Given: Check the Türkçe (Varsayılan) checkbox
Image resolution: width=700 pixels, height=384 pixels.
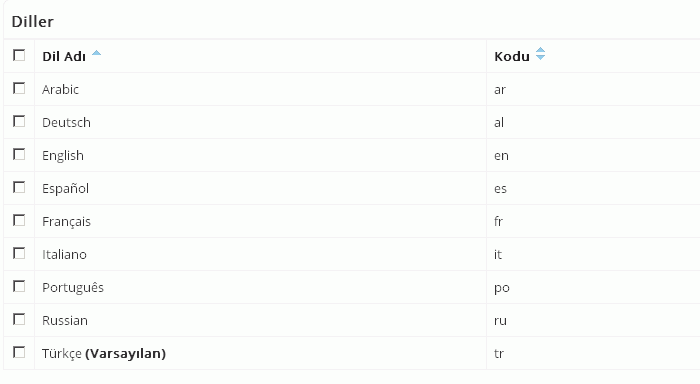Looking at the screenshot, I should [x=19, y=353].
